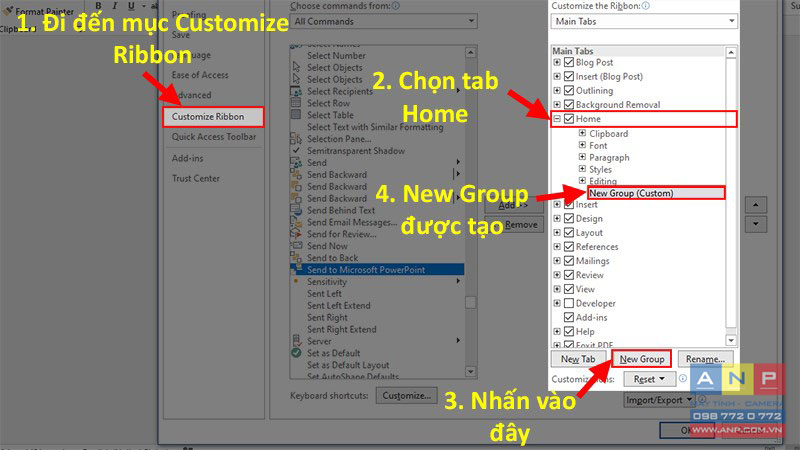Open the Trust Center category

pyautogui.click(x=195, y=178)
